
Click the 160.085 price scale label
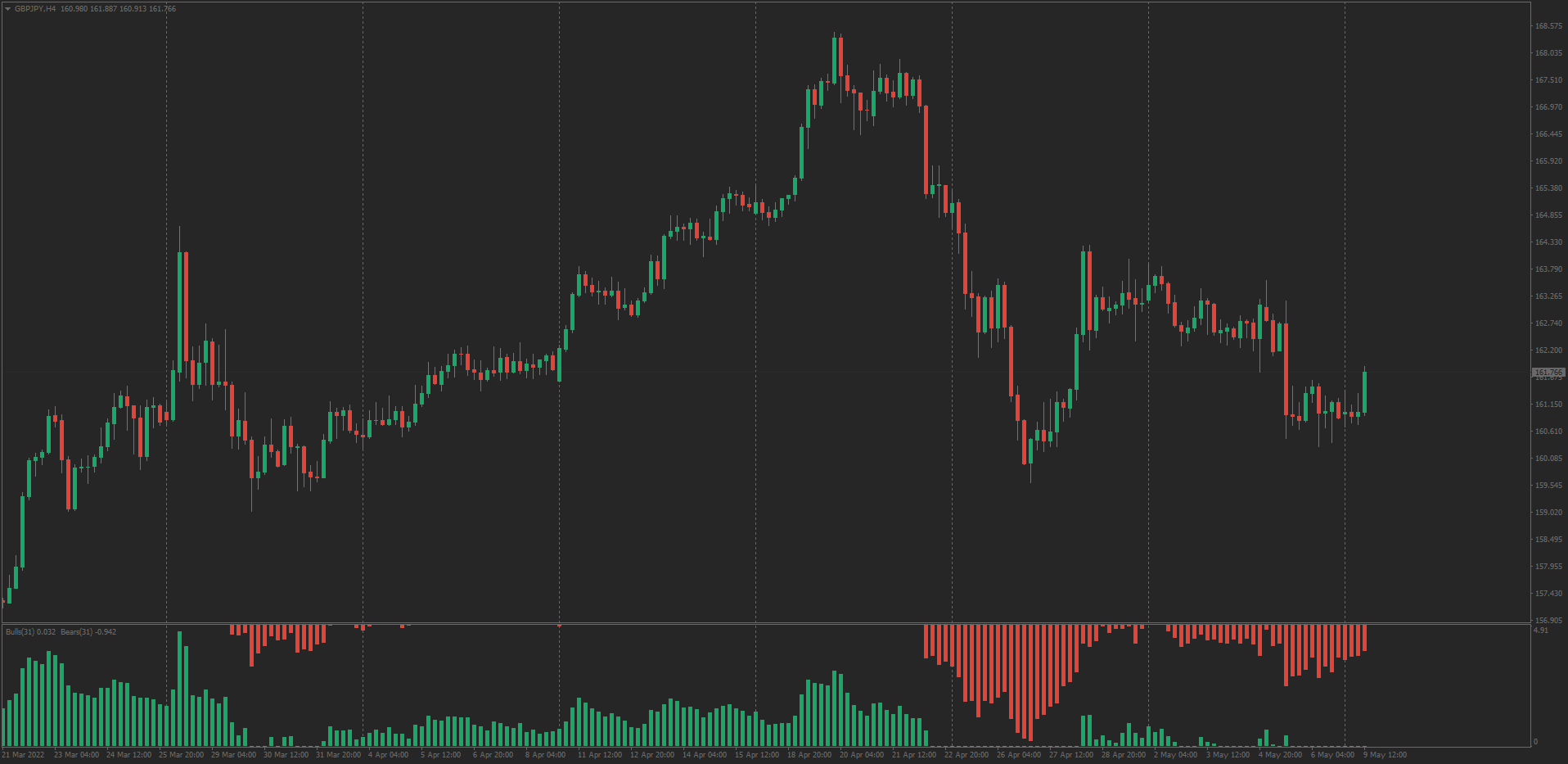(1548, 459)
